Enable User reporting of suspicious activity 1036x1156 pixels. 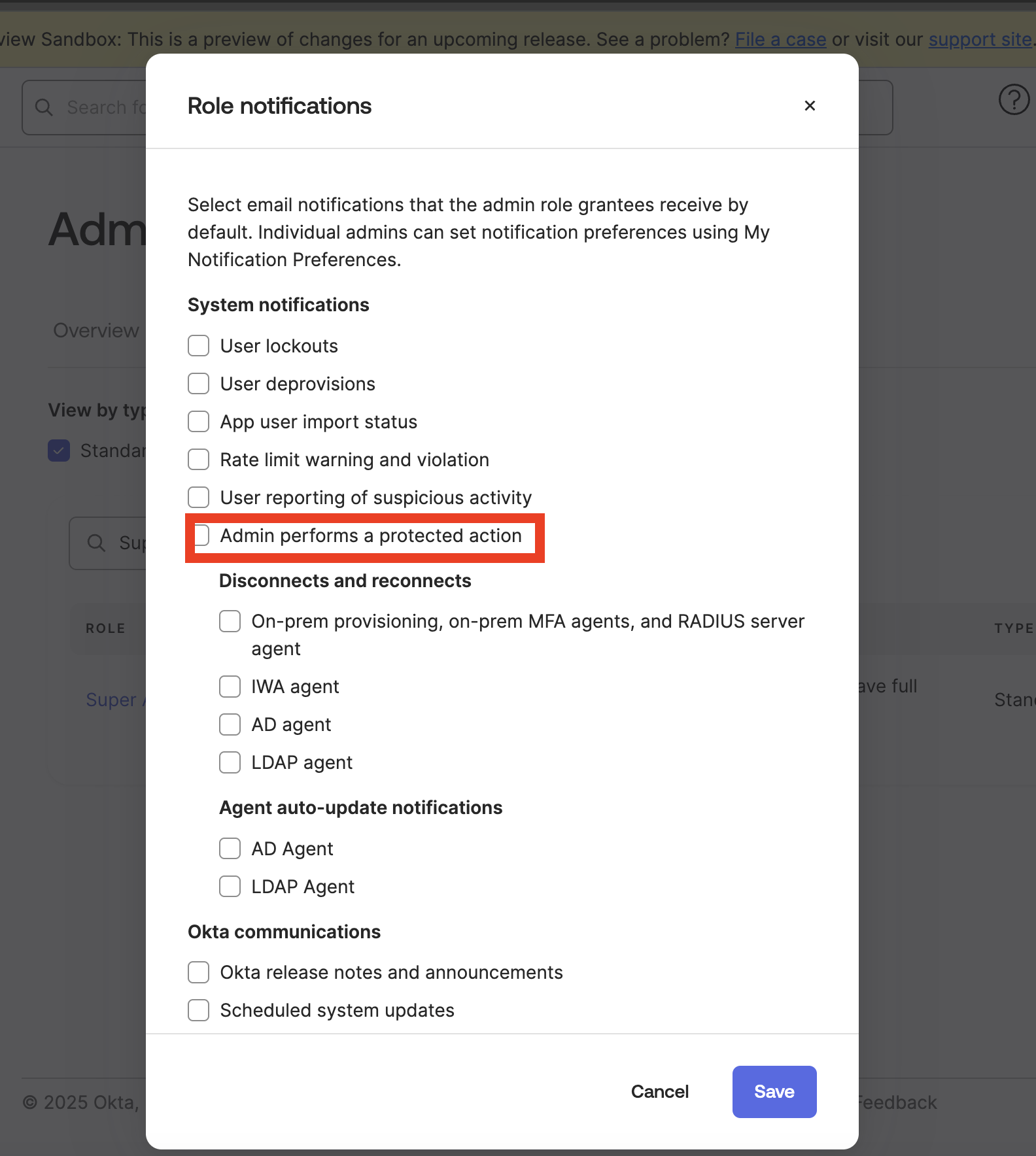point(198,497)
